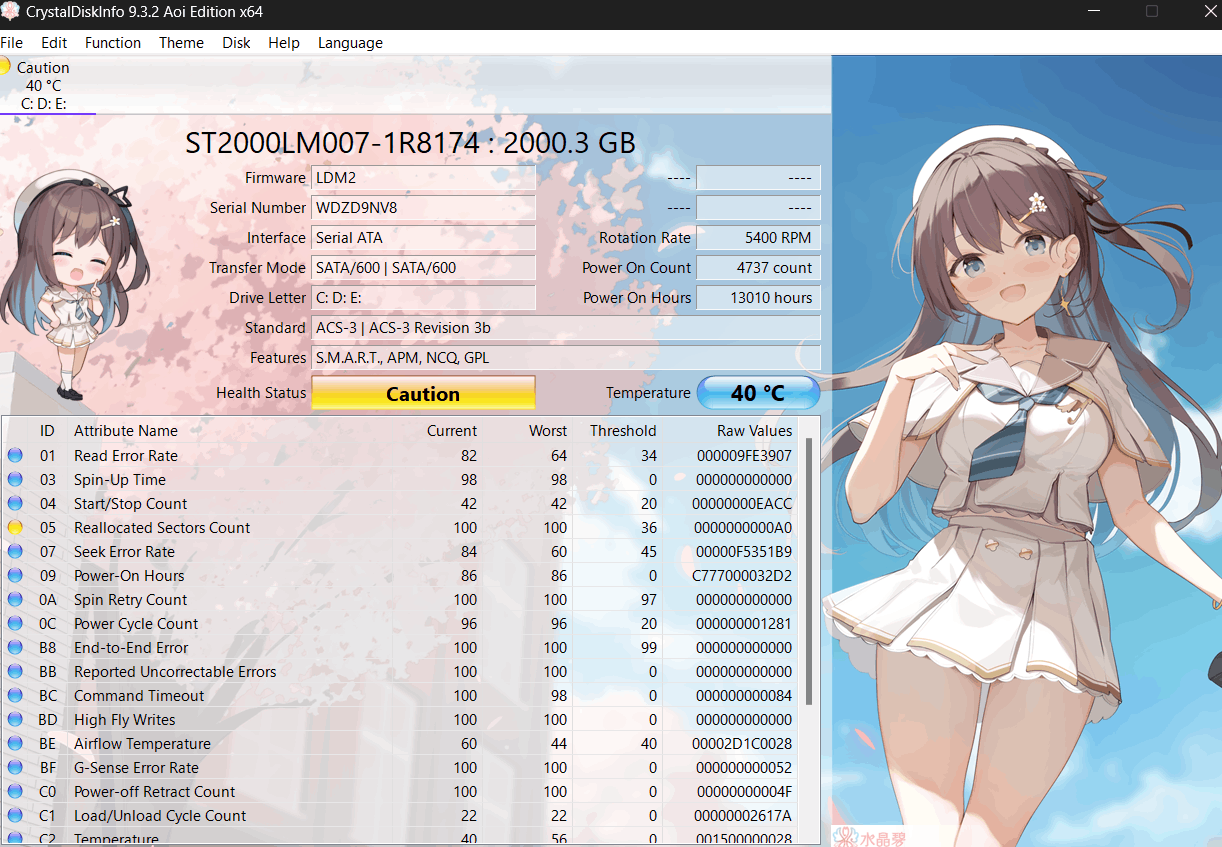Click raw value 00002D1C0028
This screenshot has height=847, width=1222.
[x=742, y=744]
